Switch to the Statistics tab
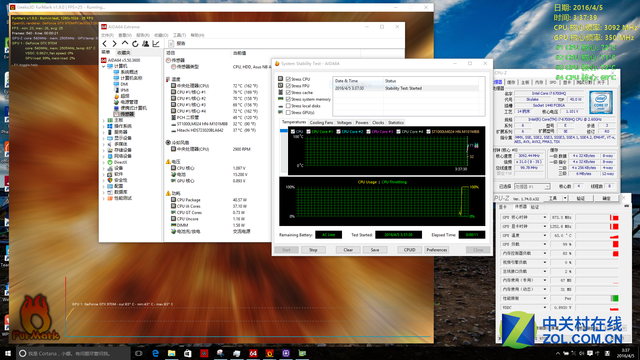 [396, 122]
